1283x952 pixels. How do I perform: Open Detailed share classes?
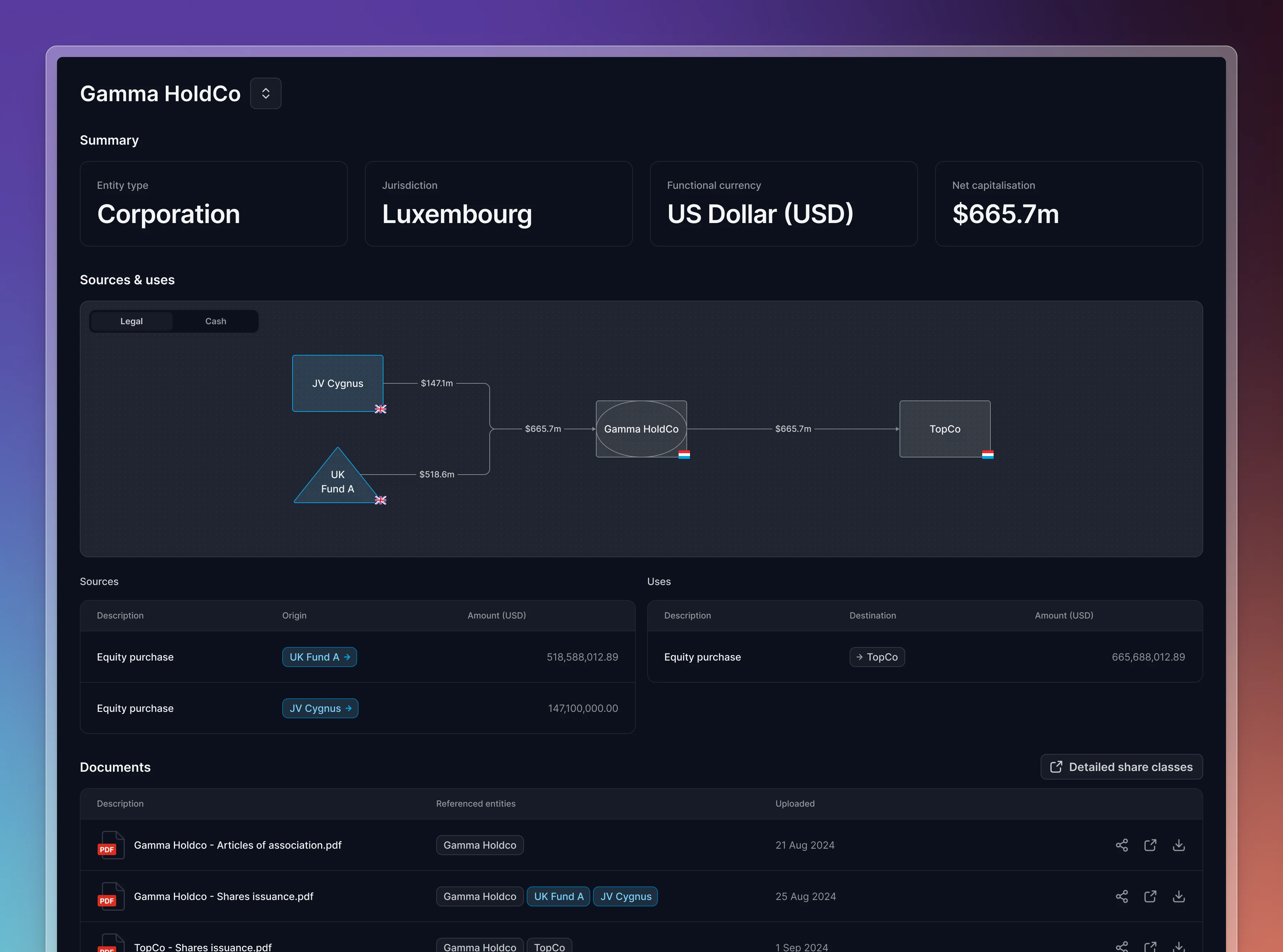(x=1120, y=766)
